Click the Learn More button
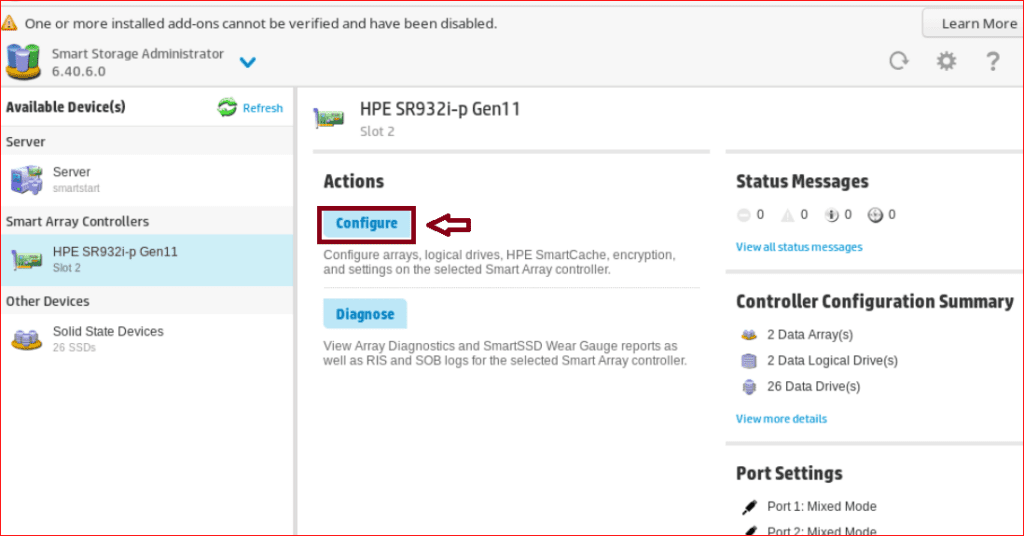This screenshot has height=536, width=1024. tap(977, 23)
